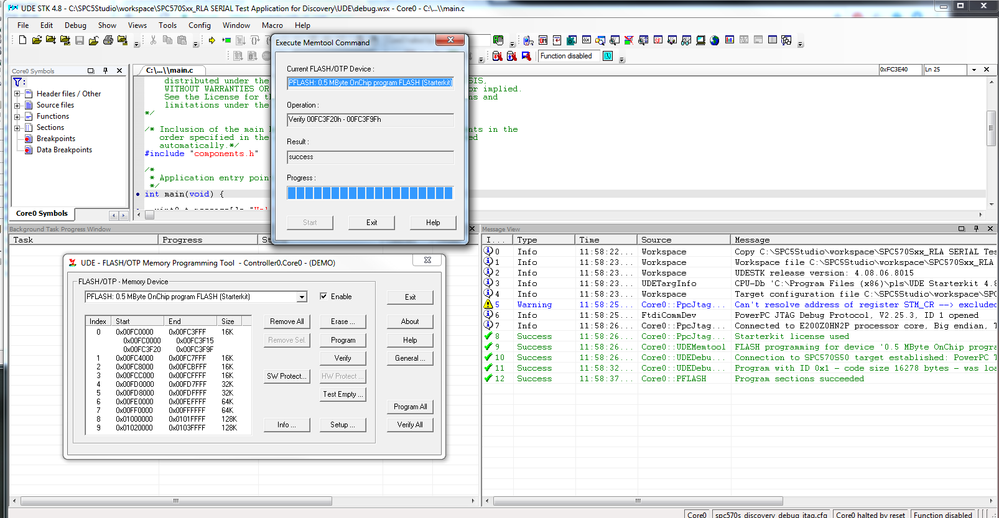Open the line number dropdown arrow in editor header
The height and width of the screenshot is (518, 999).
click(x=974, y=69)
